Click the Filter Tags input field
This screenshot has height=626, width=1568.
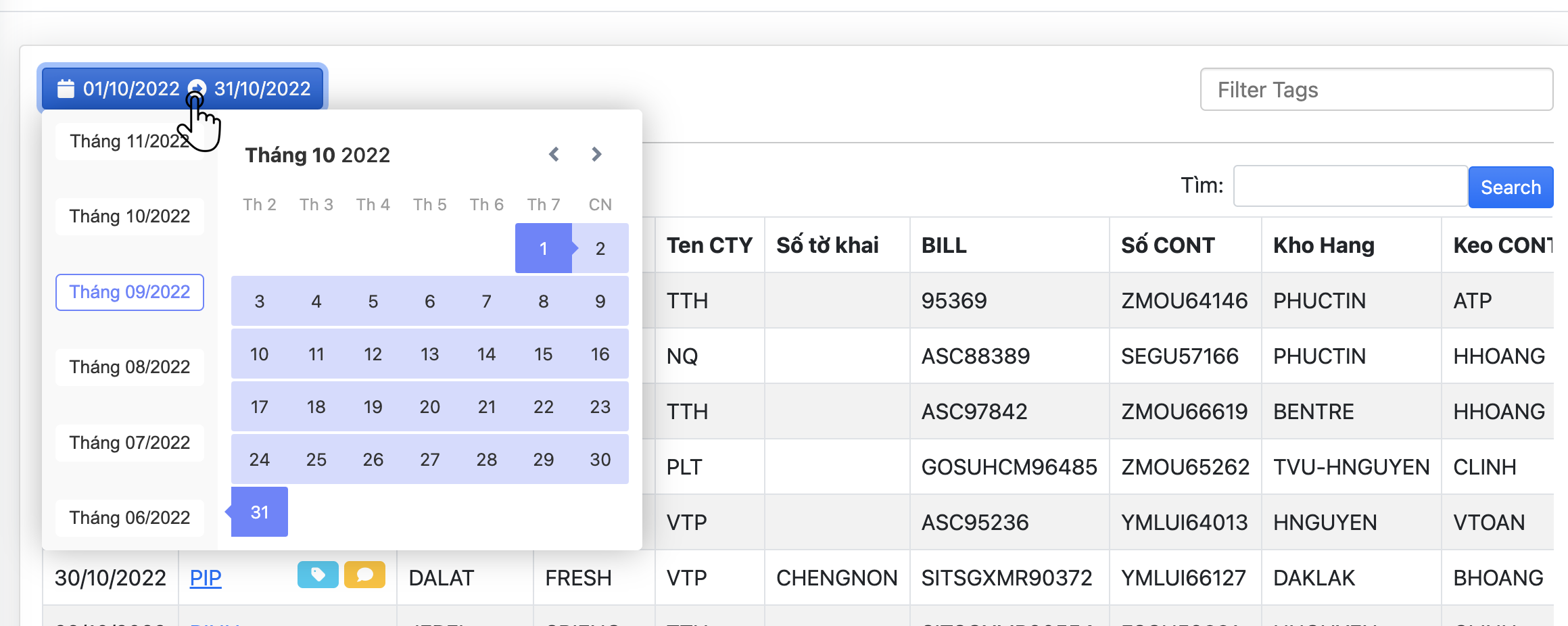pos(1376,89)
